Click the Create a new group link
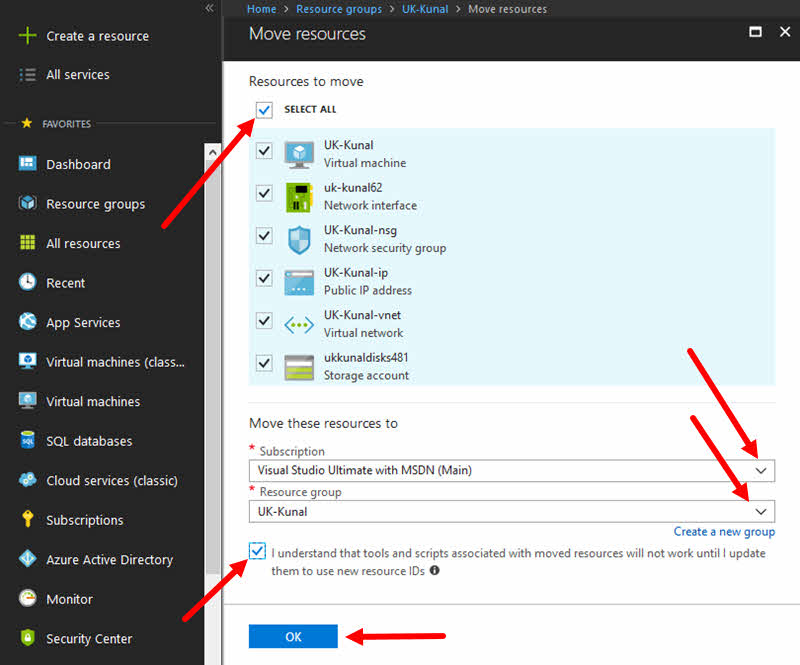This screenshot has width=800, height=665. (x=724, y=532)
